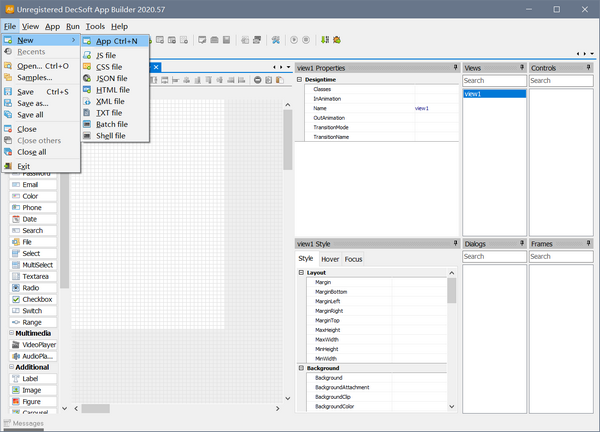Select the Textarea control from palette

click(x=35, y=276)
